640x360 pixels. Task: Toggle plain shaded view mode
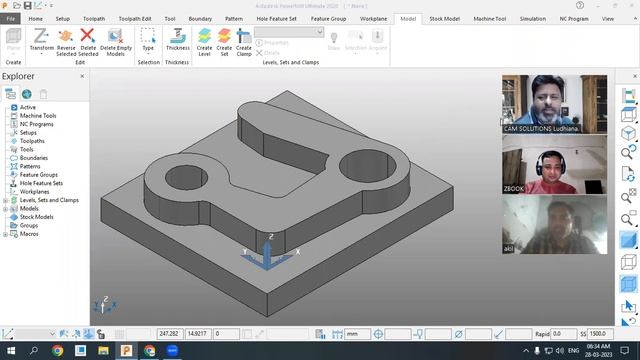pyautogui.click(x=628, y=240)
